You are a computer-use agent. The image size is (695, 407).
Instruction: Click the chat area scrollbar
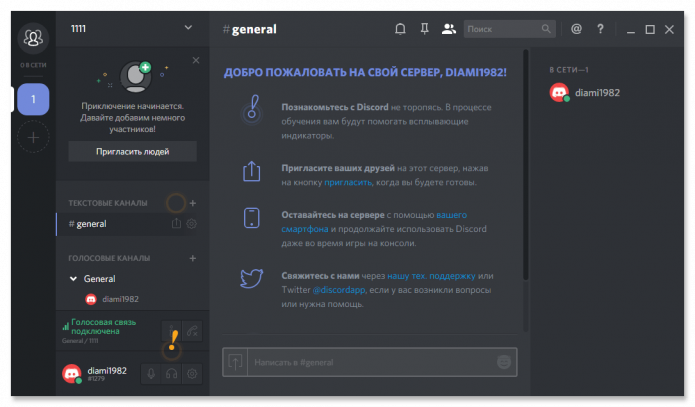coord(526,164)
